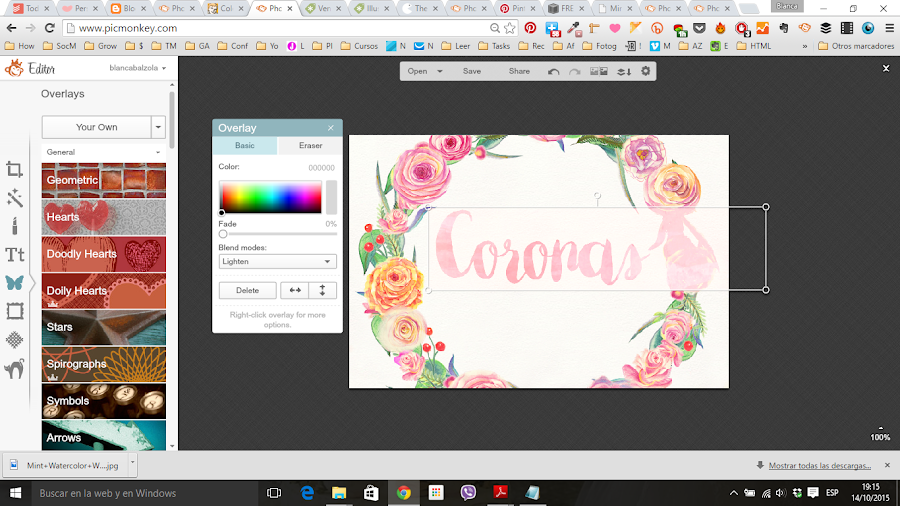Open the Viber taskbar icon

[468, 493]
